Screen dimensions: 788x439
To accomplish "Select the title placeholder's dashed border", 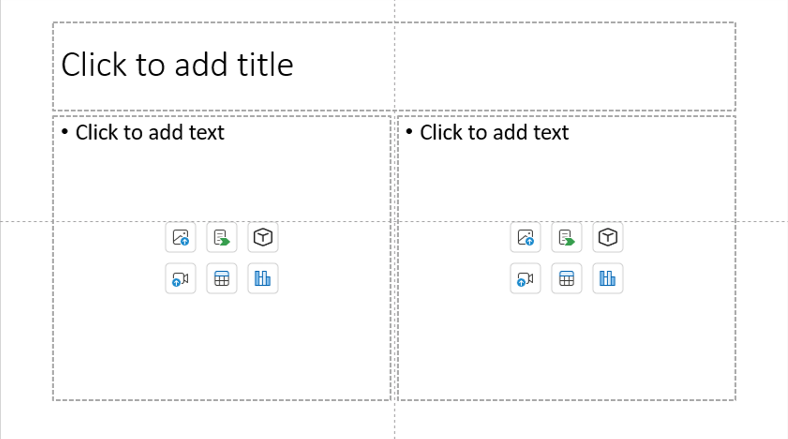I will (395, 23).
